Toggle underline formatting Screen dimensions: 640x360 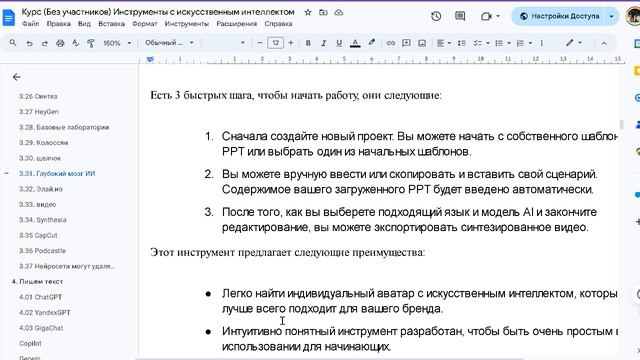pos(339,43)
